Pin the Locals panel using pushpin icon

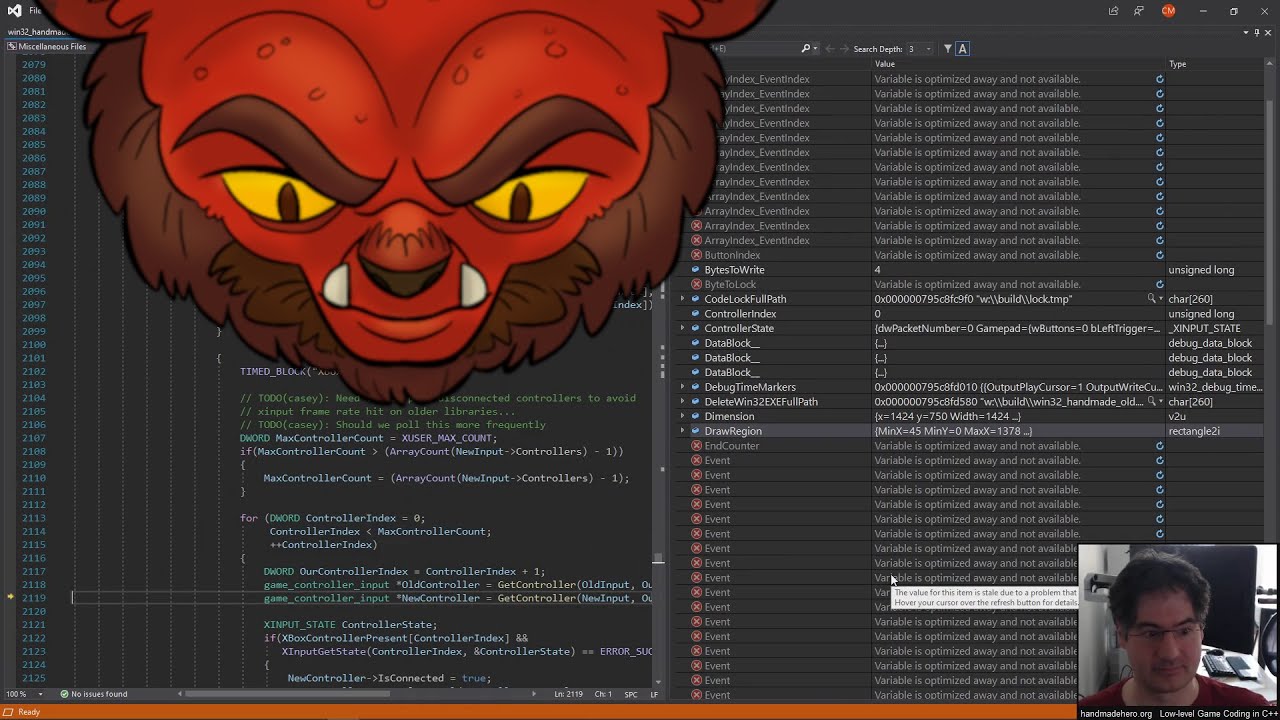tap(1257, 33)
